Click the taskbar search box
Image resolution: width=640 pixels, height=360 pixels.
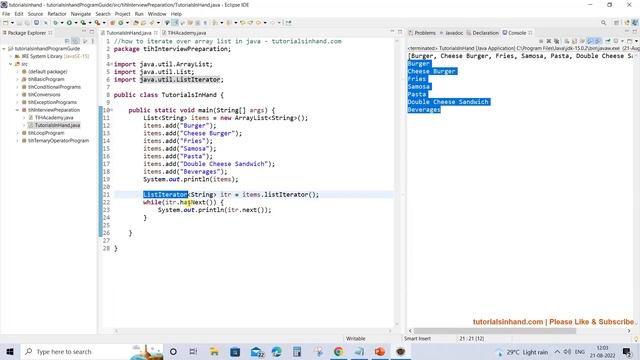click(x=91, y=351)
